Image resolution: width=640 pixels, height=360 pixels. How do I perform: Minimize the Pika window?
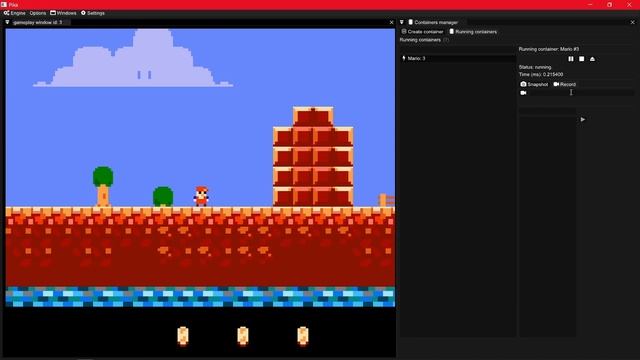[x=590, y=4]
